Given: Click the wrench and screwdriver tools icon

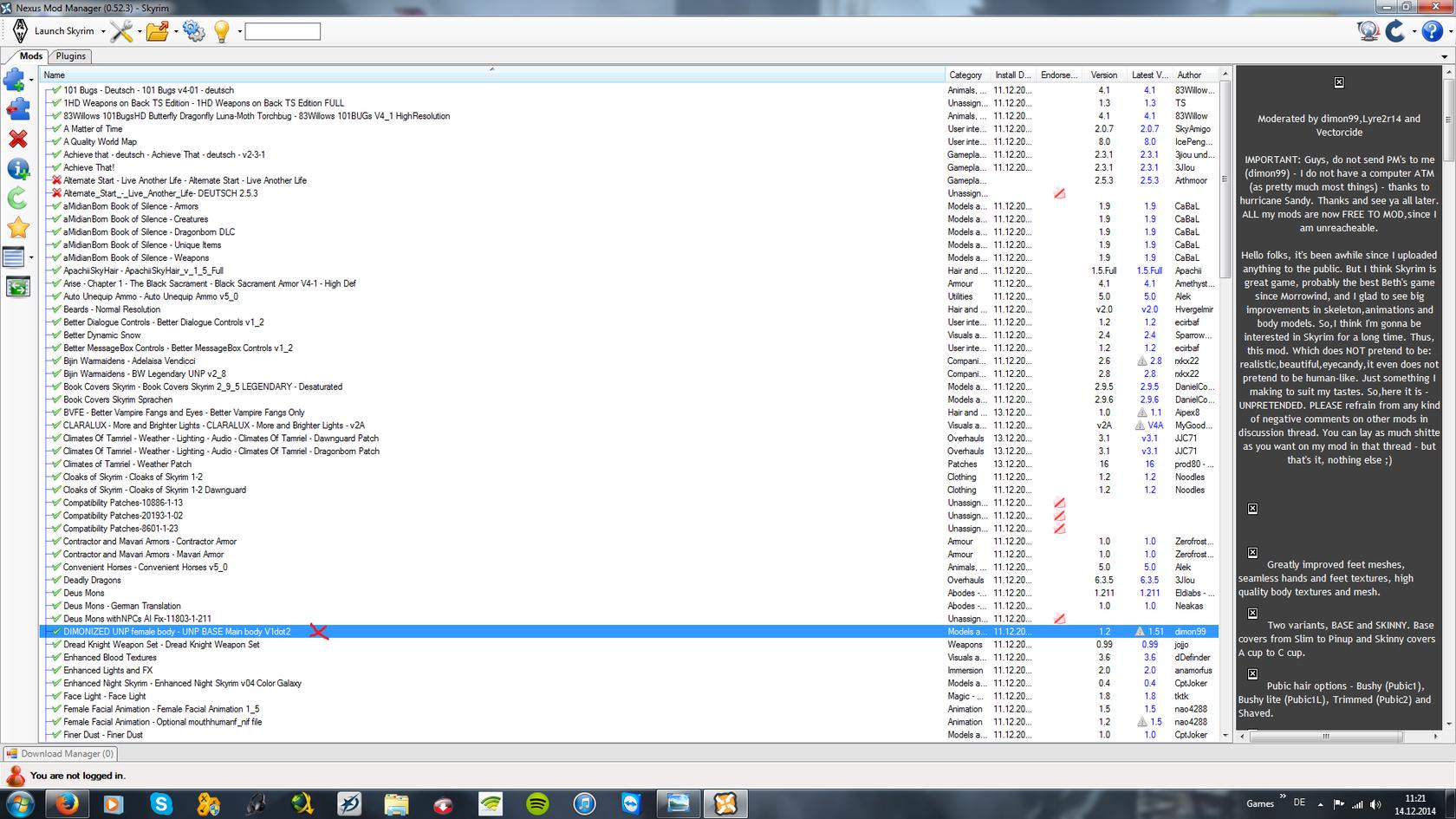Looking at the screenshot, I should coord(120,31).
